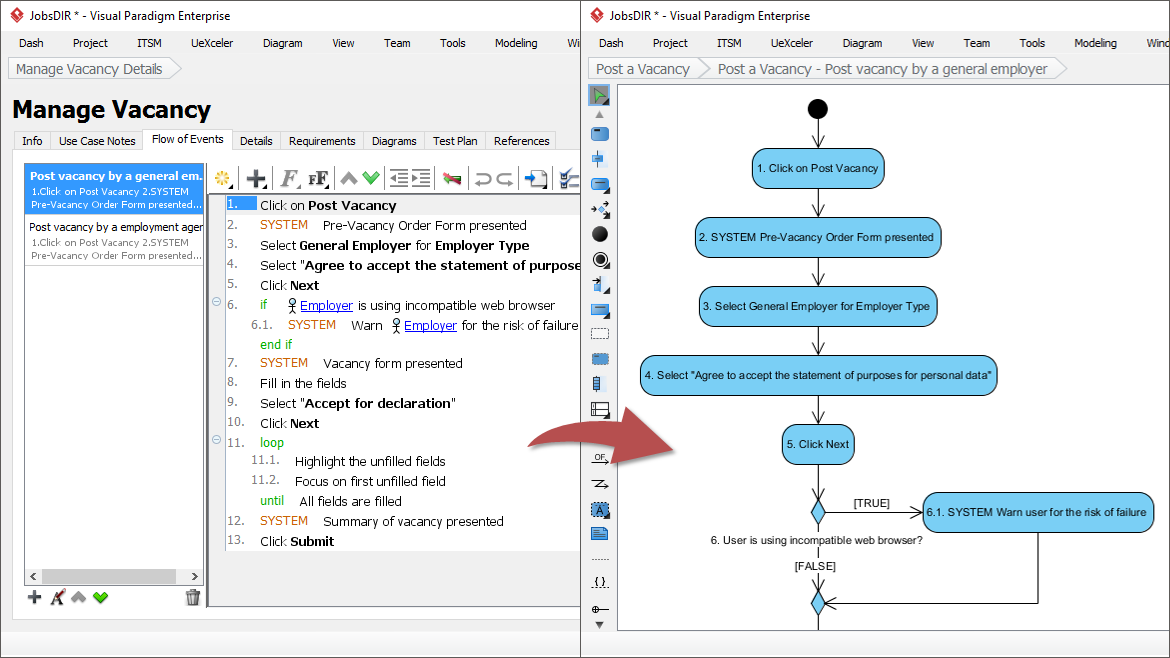The image size is (1170, 658).
Task: Open the UeXceler menu in left window
Action: pos(212,43)
